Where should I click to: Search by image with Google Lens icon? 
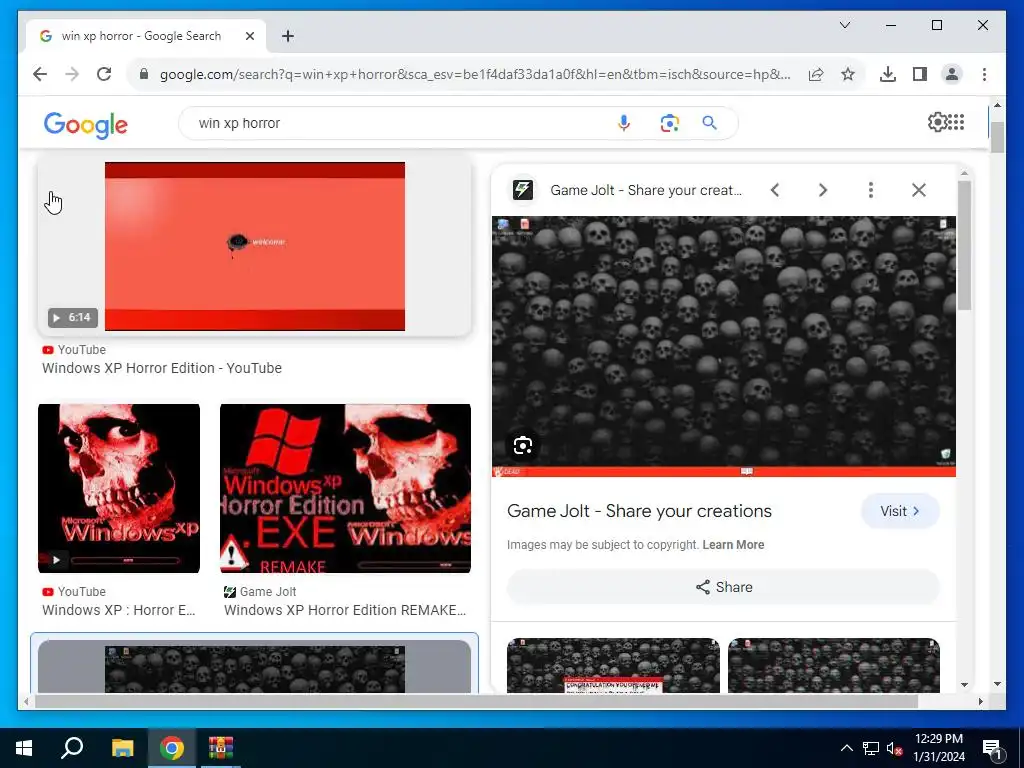point(669,123)
